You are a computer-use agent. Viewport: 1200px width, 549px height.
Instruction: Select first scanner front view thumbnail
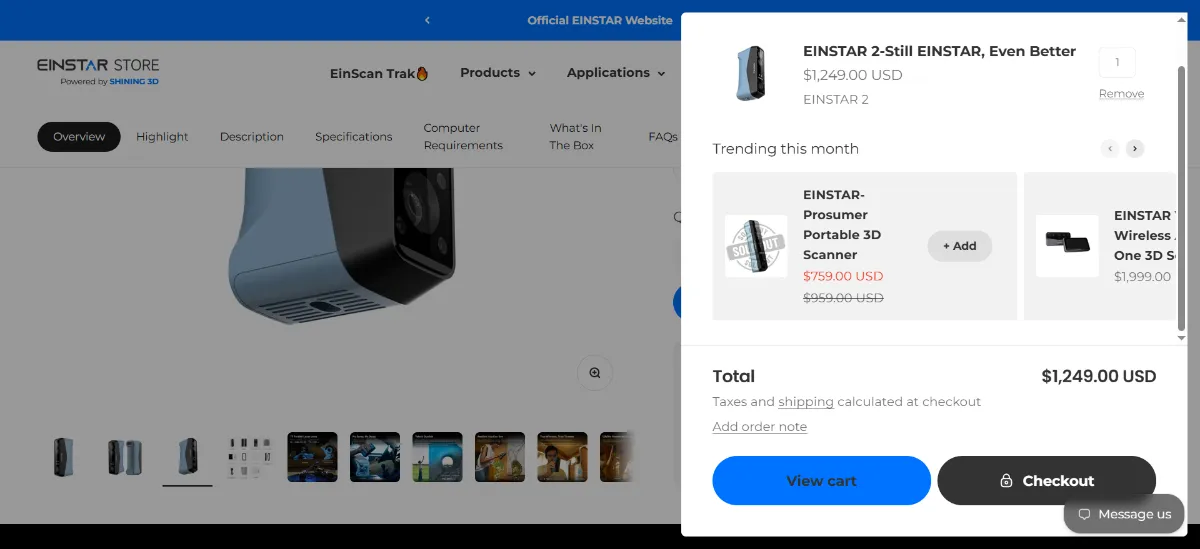tap(64, 457)
